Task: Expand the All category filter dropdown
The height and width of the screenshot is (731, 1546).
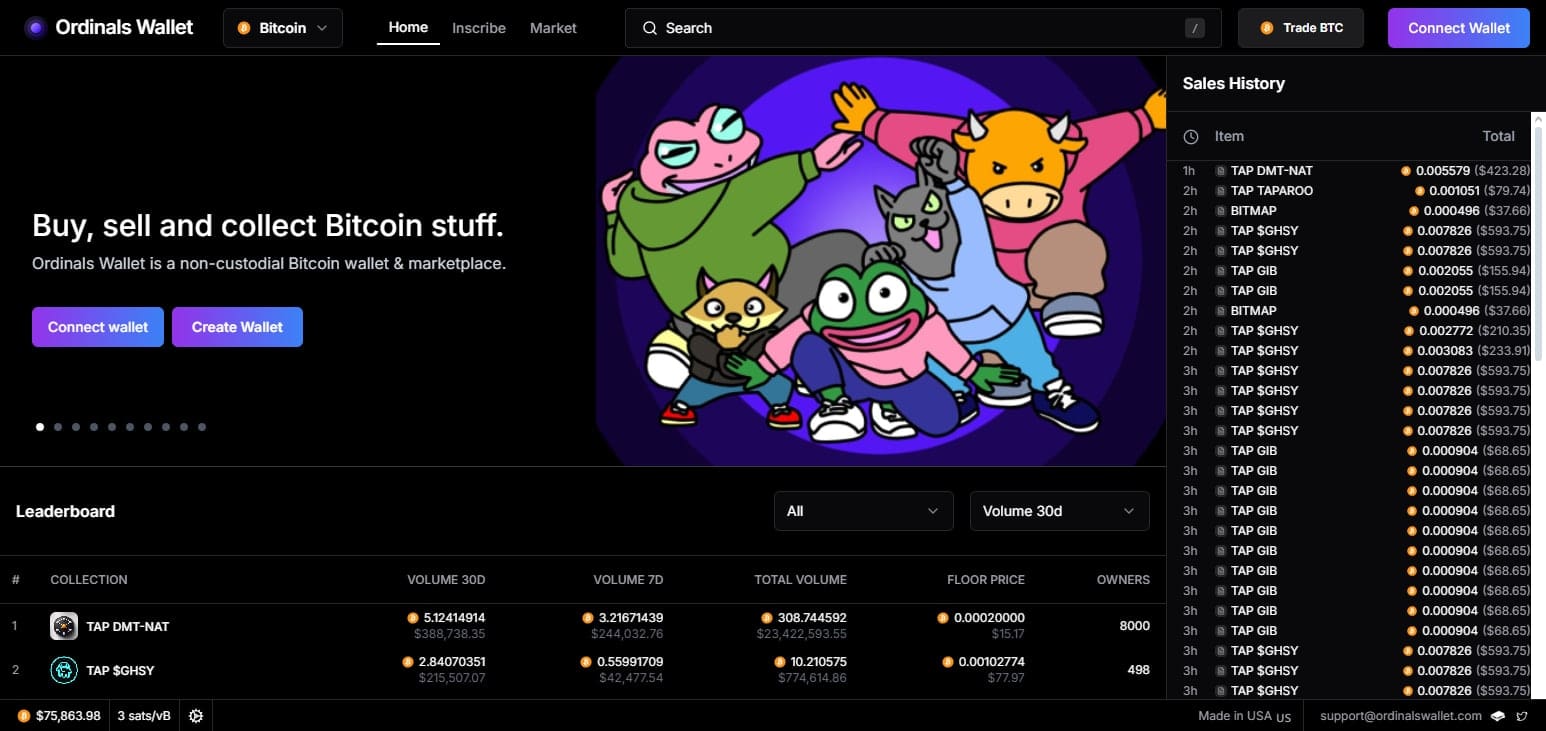Action: pyautogui.click(x=863, y=511)
